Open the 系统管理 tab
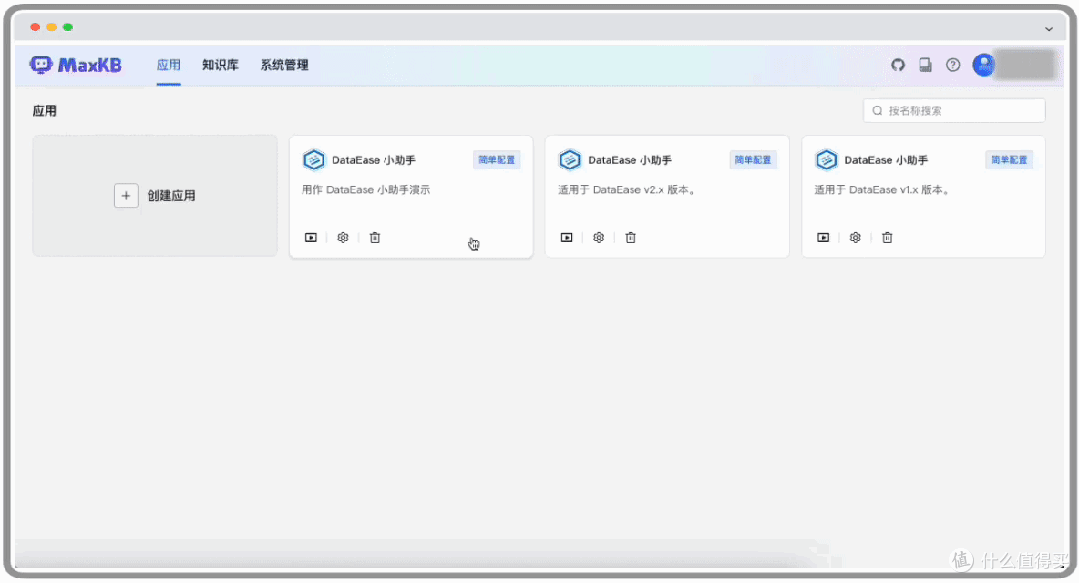The width and height of the screenshot is (1079, 583). pyautogui.click(x=284, y=65)
